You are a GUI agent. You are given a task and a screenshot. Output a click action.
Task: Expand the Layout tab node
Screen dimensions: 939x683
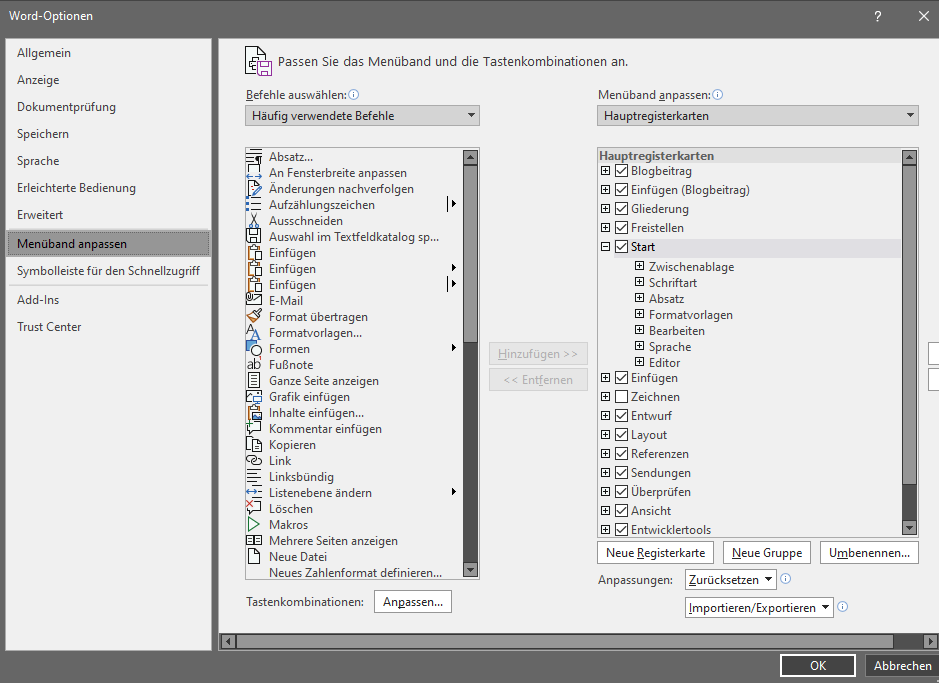[x=605, y=435]
